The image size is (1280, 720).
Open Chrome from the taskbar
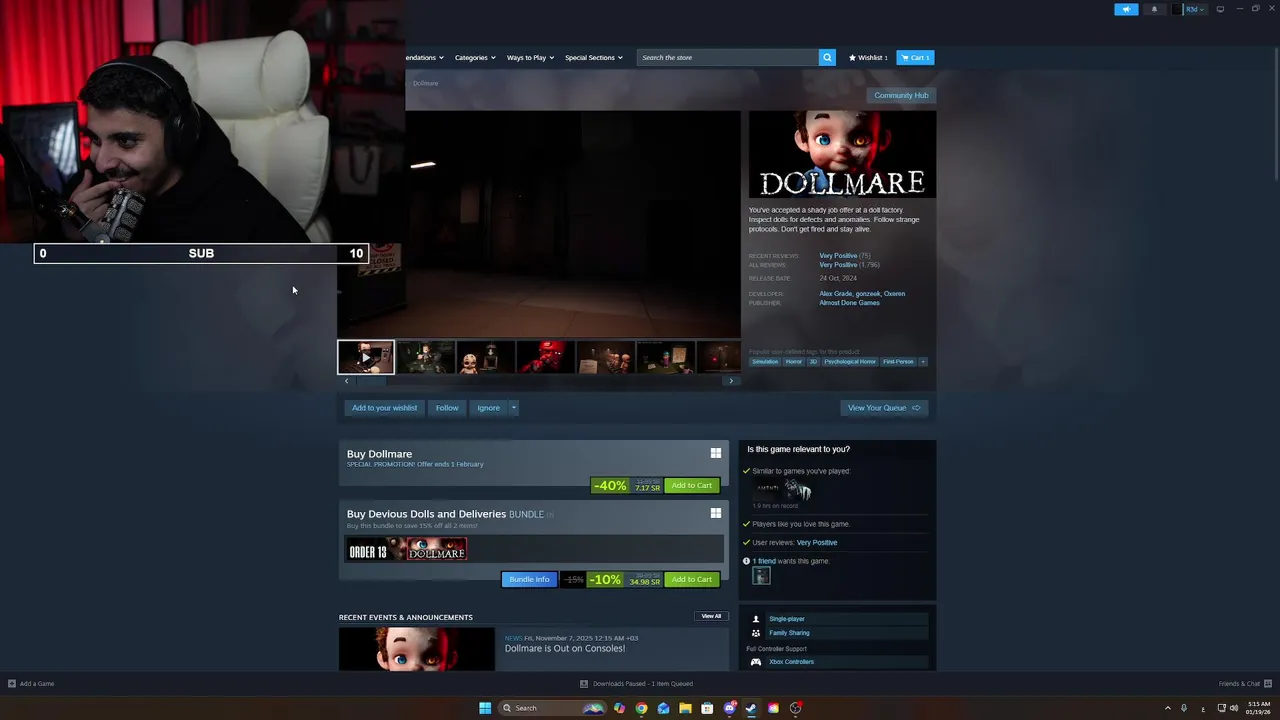tap(641, 708)
